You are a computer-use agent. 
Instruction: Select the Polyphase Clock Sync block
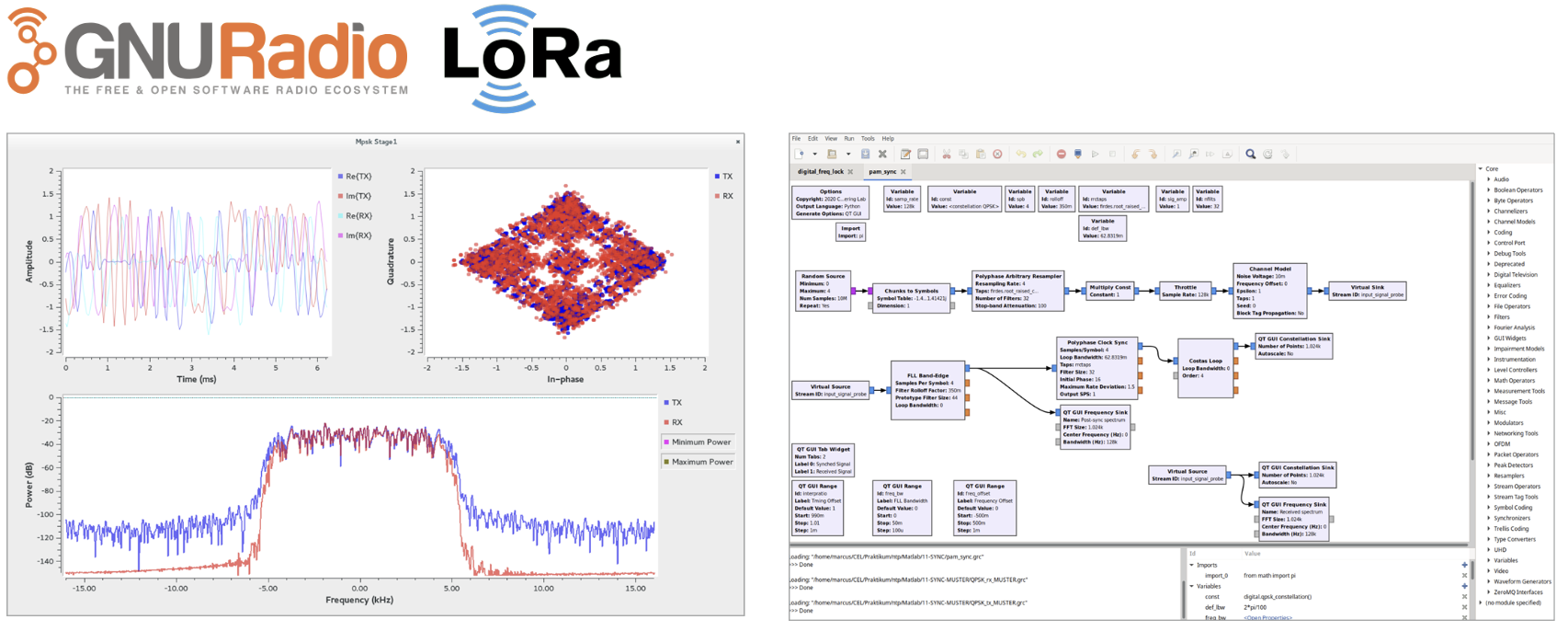pos(1097,368)
